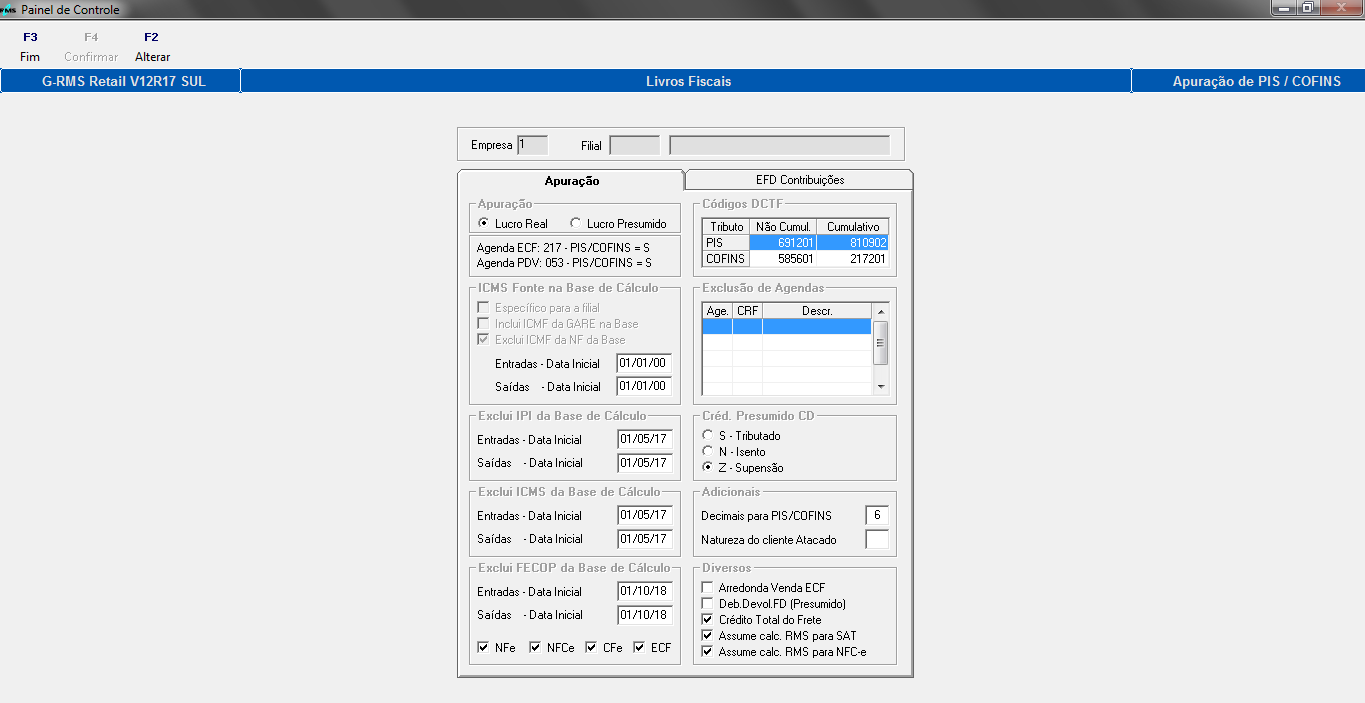Click scroll up arrow in Exclusão de Agendas

[x=881, y=311]
